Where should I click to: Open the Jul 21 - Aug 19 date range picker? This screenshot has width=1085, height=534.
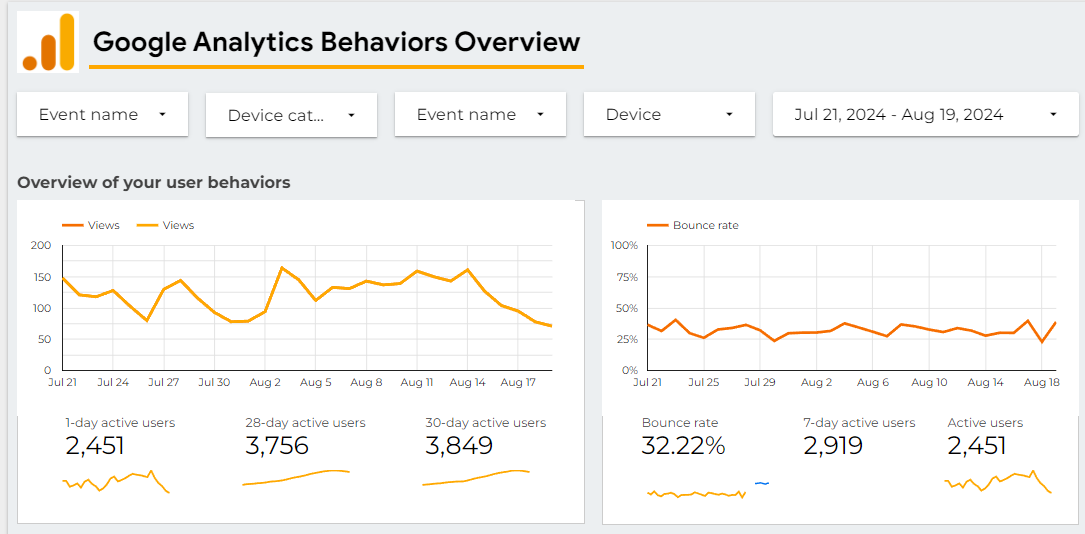pos(926,115)
